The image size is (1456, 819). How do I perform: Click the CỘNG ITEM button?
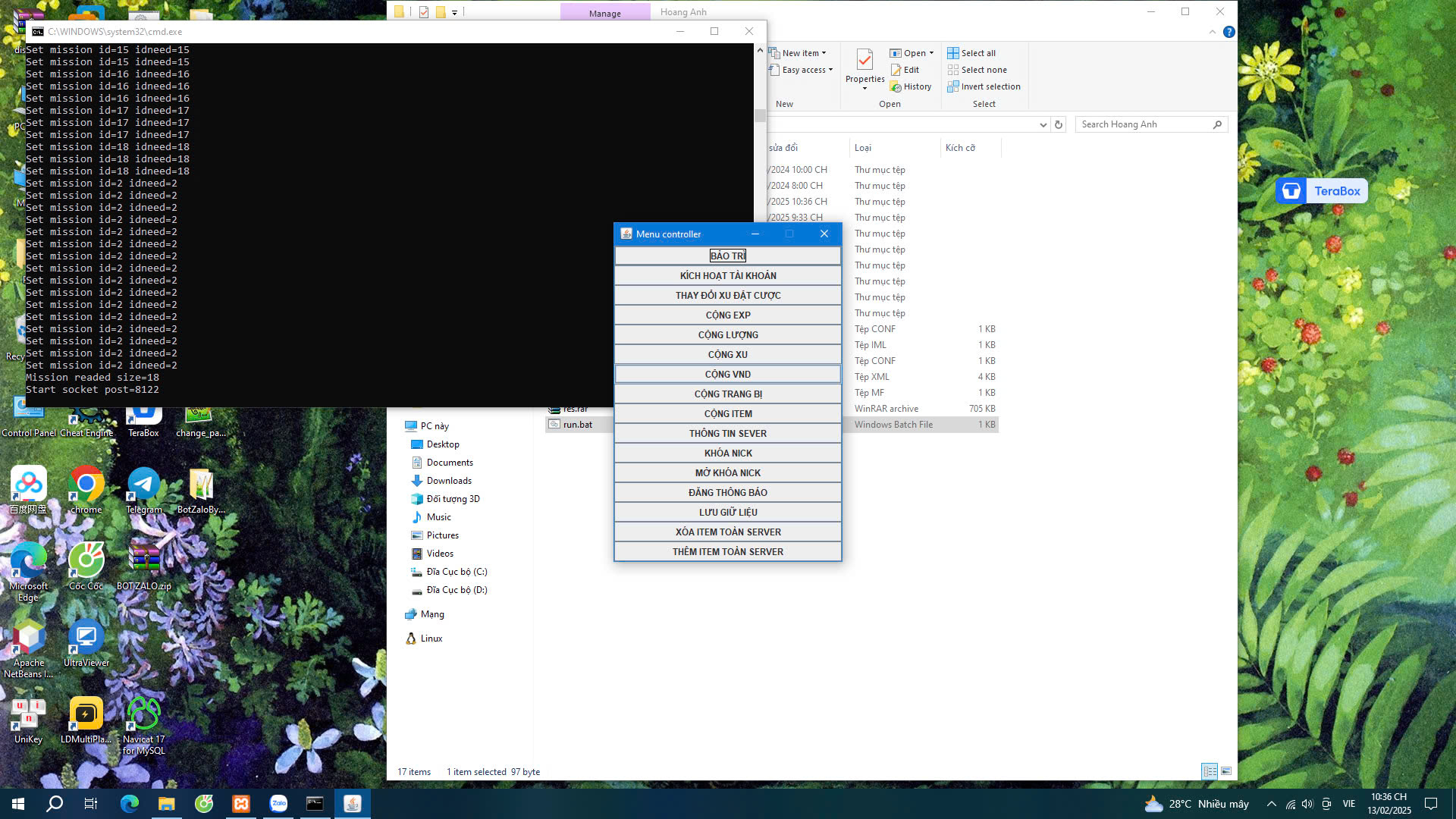(727, 413)
